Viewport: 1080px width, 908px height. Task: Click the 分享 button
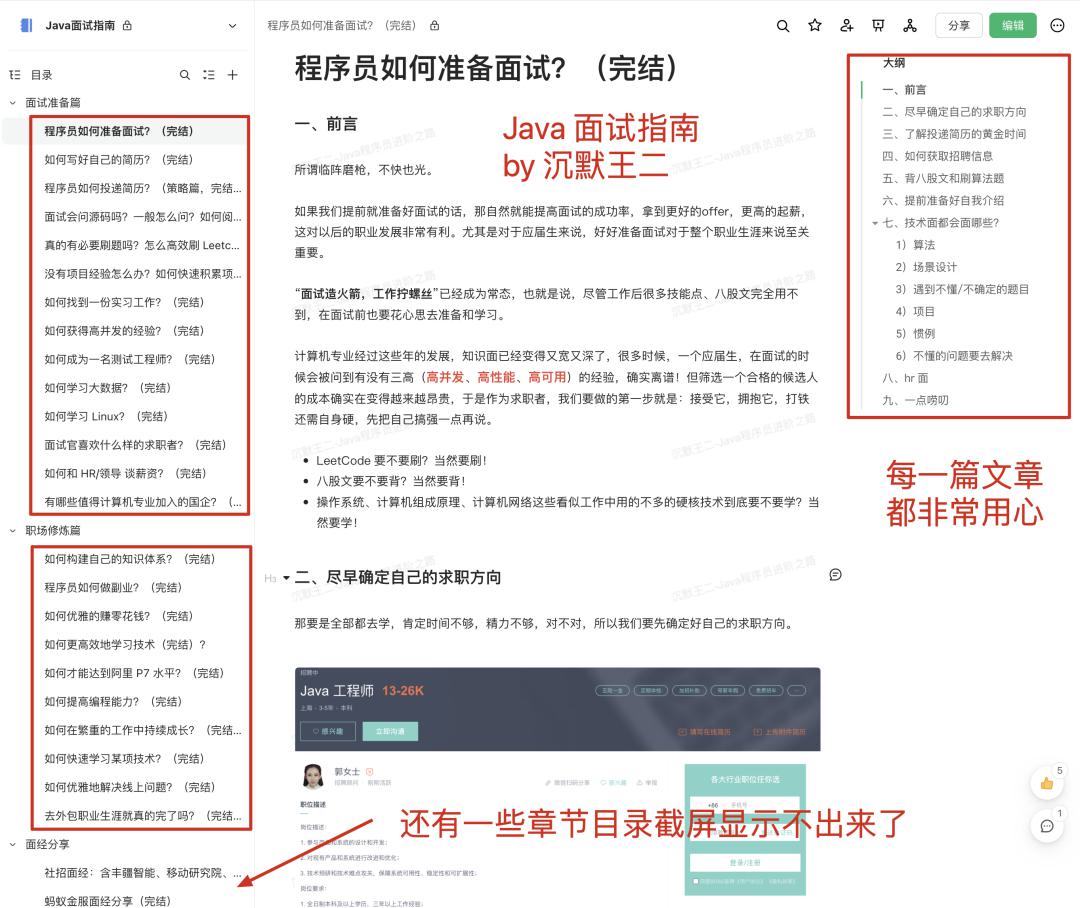pos(958,26)
